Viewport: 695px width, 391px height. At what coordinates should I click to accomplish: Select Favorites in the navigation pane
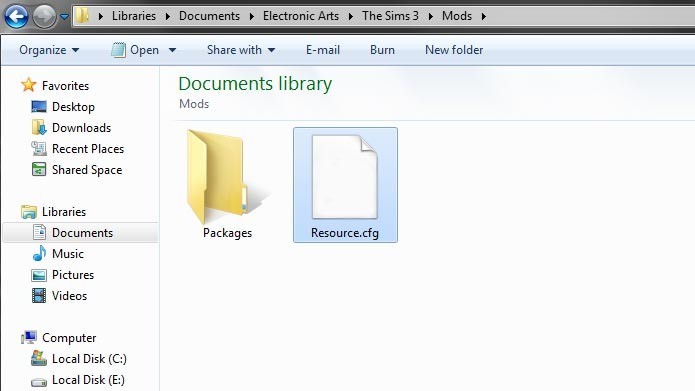(65, 86)
